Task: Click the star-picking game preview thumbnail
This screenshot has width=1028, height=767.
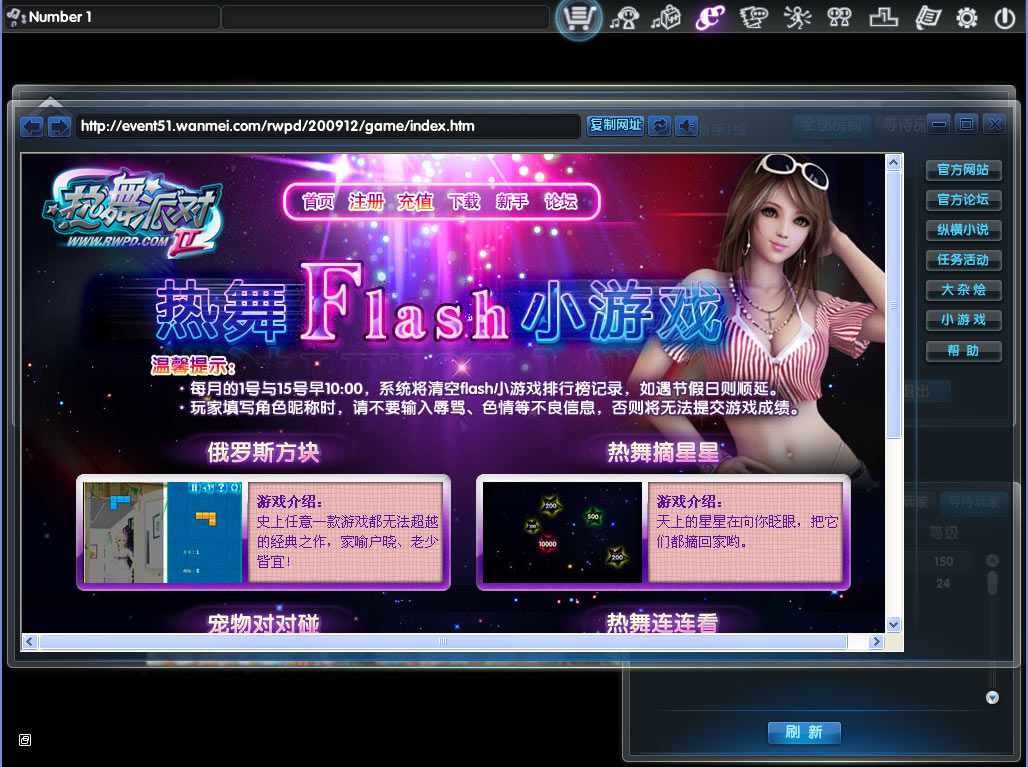Action: tap(563, 532)
